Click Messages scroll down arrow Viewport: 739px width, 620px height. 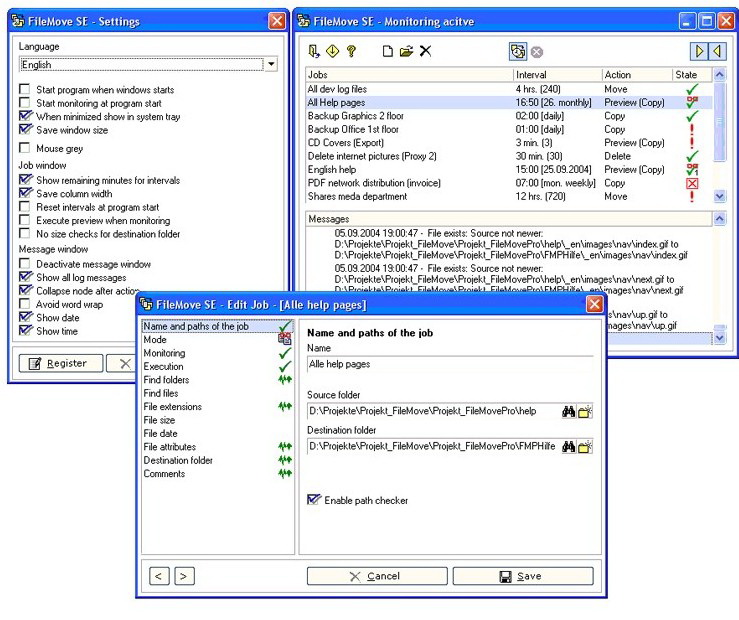(720, 337)
